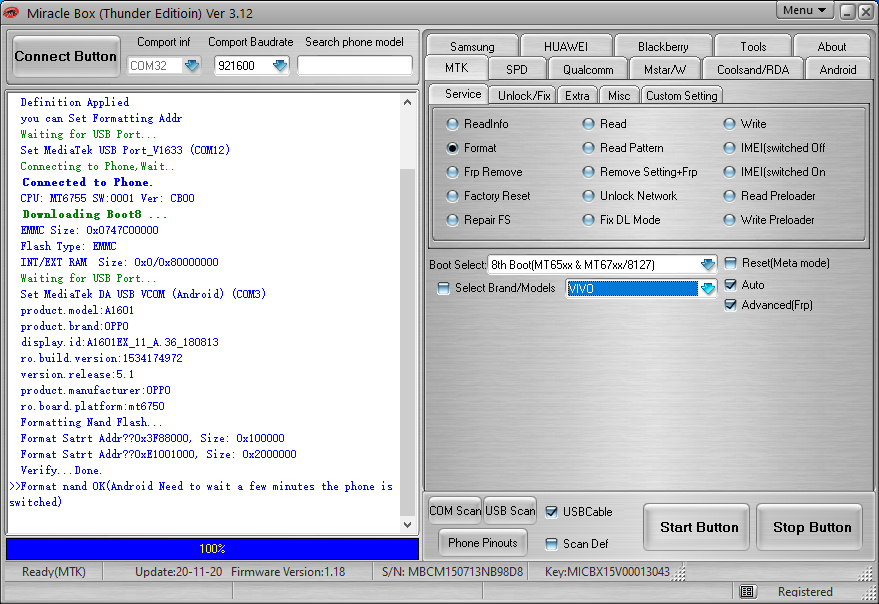Screen dimensions: 879x604
Task: Click the 'product.model:A1601' log line
Action: [x=77, y=310]
